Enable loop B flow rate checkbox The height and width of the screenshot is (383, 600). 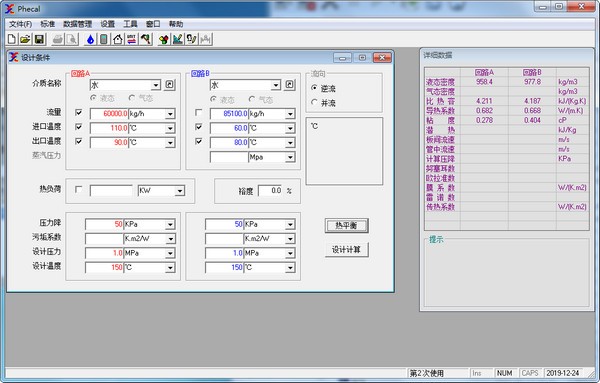(x=199, y=112)
